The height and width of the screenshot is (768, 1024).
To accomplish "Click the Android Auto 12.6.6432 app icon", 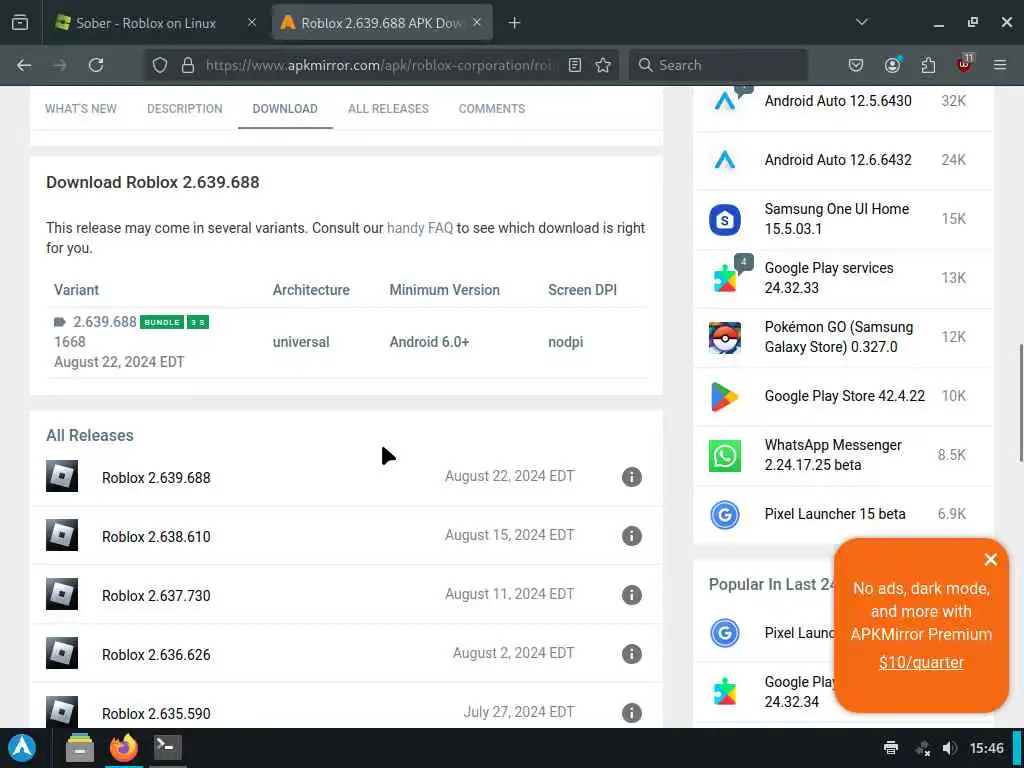I will tap(725, 160).
